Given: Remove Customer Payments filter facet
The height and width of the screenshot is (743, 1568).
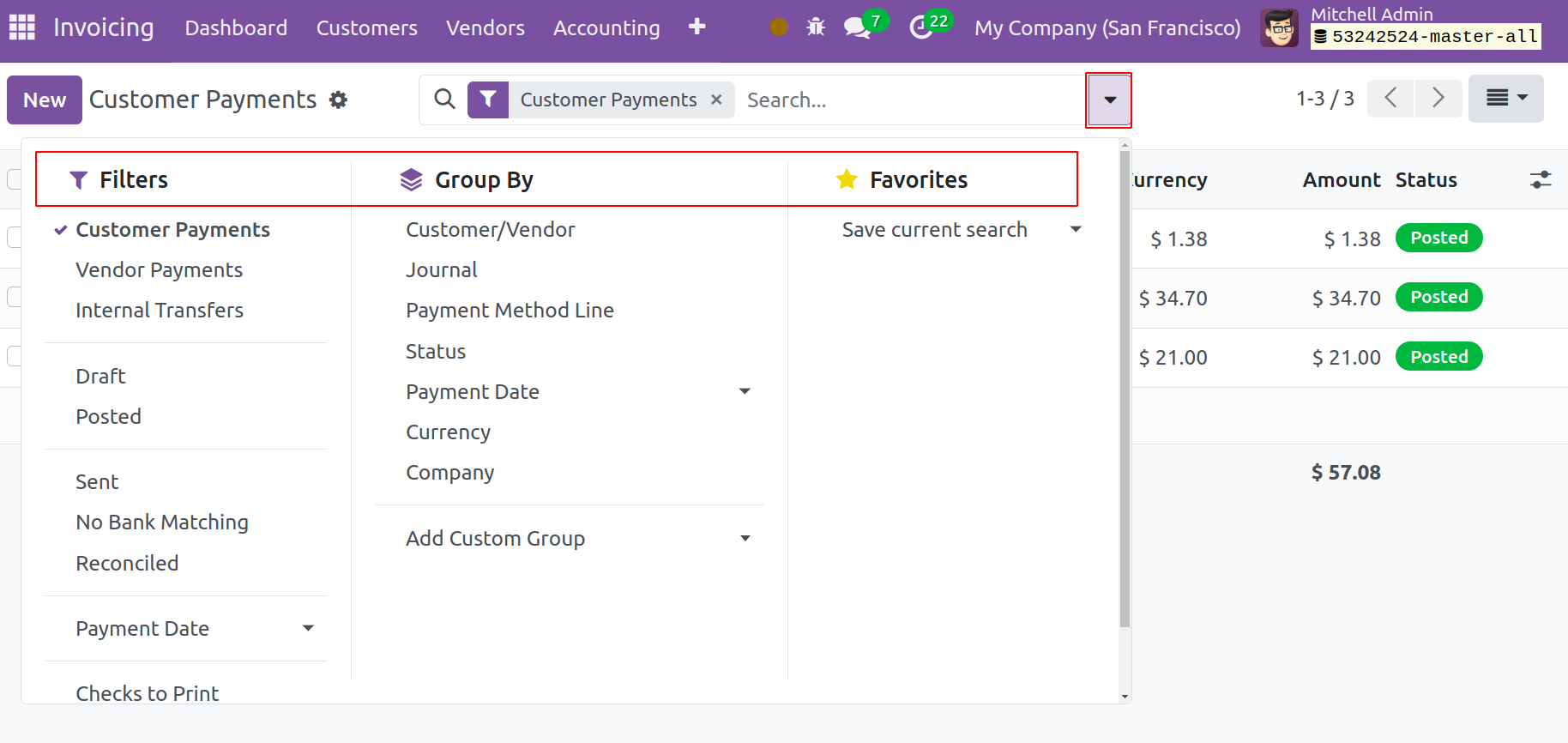Looking at the screenshot, I should coord(716,100).
